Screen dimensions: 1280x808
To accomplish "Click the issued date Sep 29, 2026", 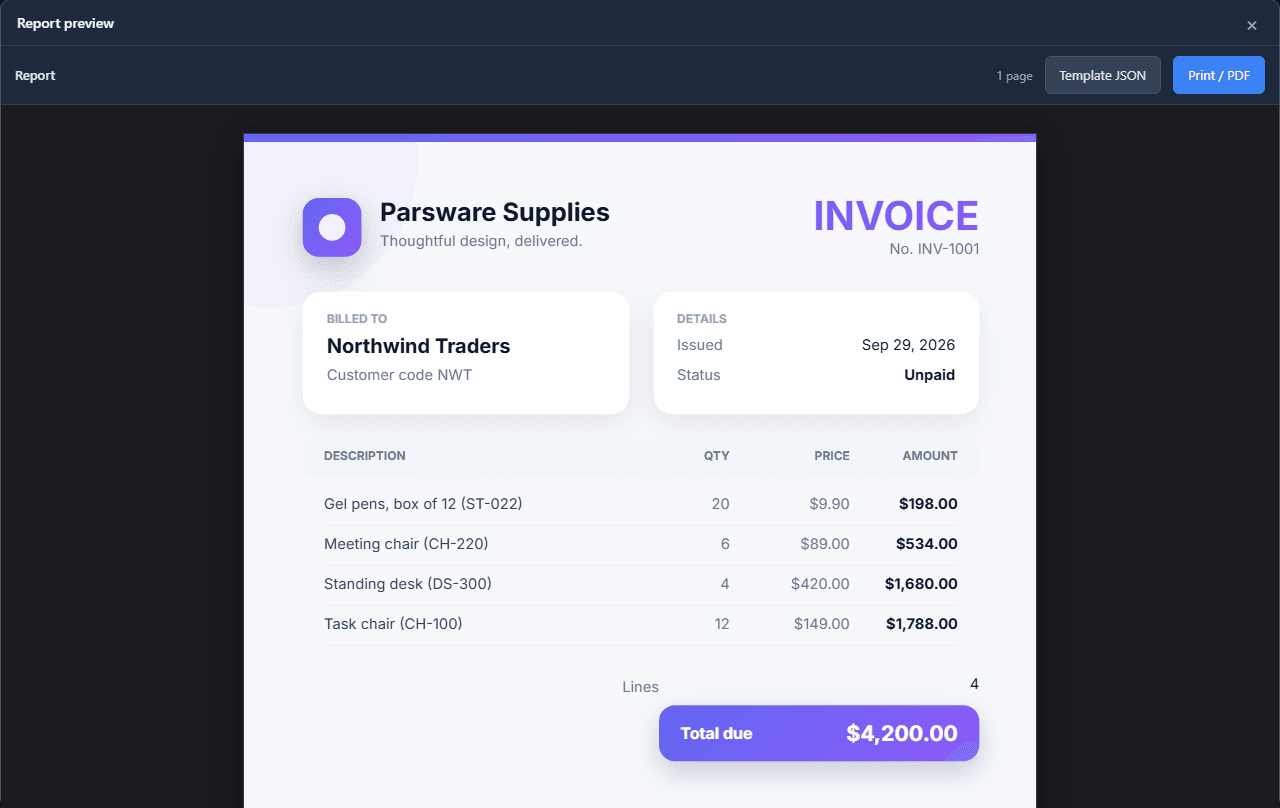I will pos(908,345).
